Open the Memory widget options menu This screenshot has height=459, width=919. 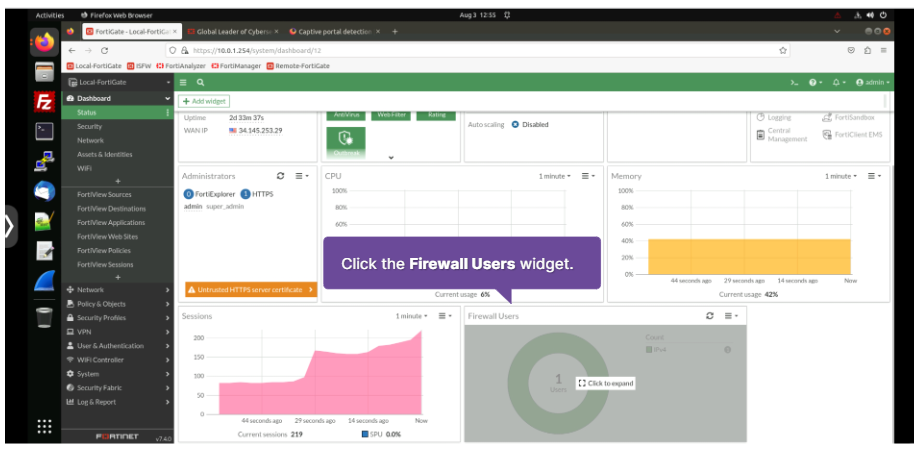(x=874, y=176)
